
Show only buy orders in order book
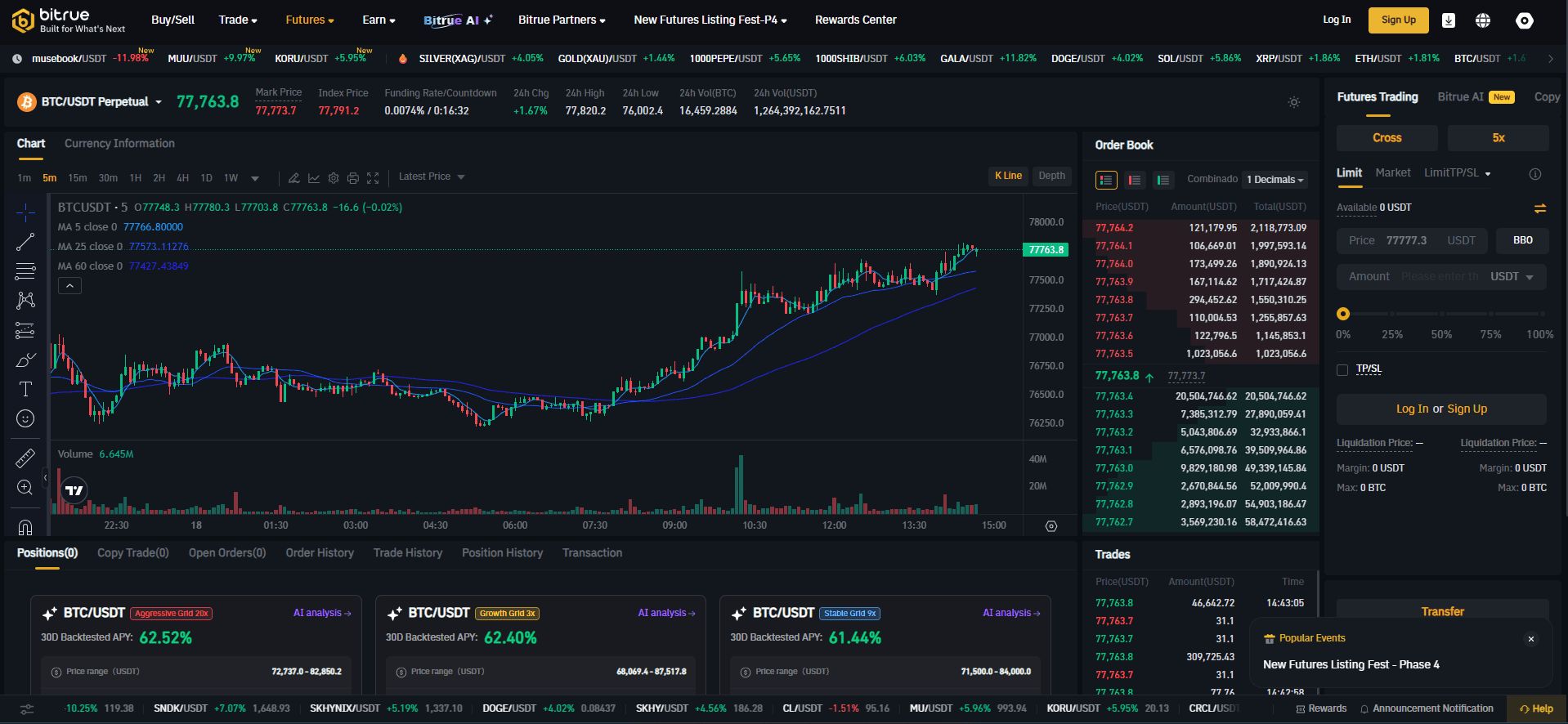[x=1163, y=180]
